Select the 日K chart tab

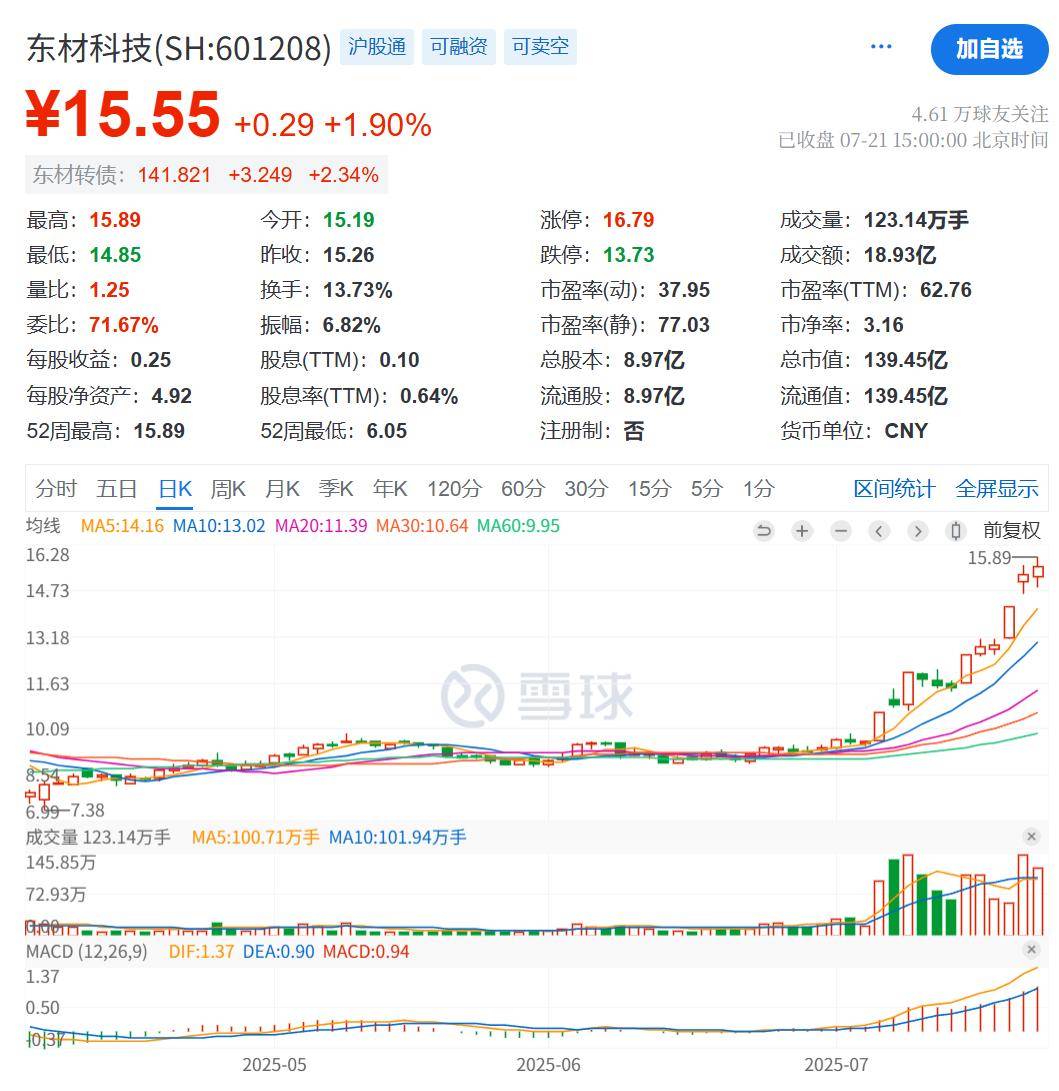[x=175, y=488]
